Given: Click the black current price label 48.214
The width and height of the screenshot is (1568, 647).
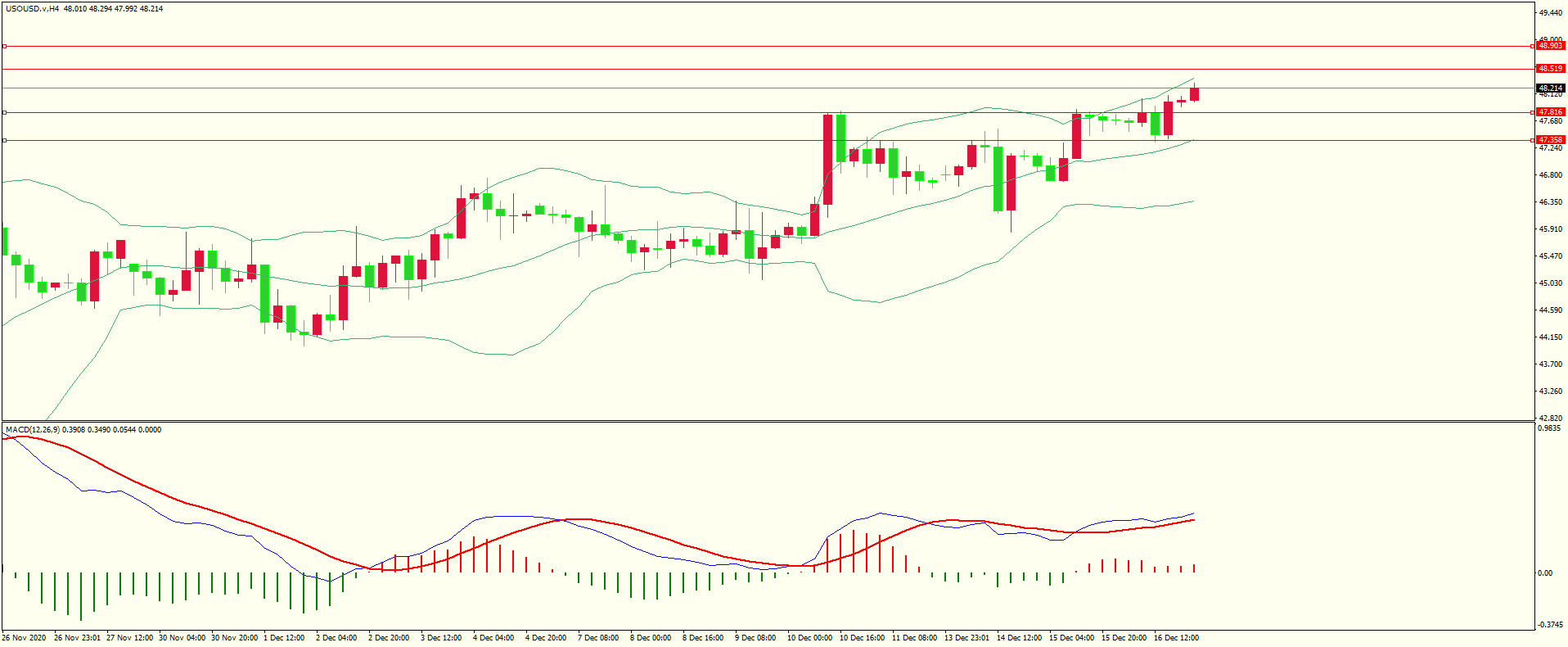Looking at the screenshot, I should pyautogui.click(x=1551, y=88).
